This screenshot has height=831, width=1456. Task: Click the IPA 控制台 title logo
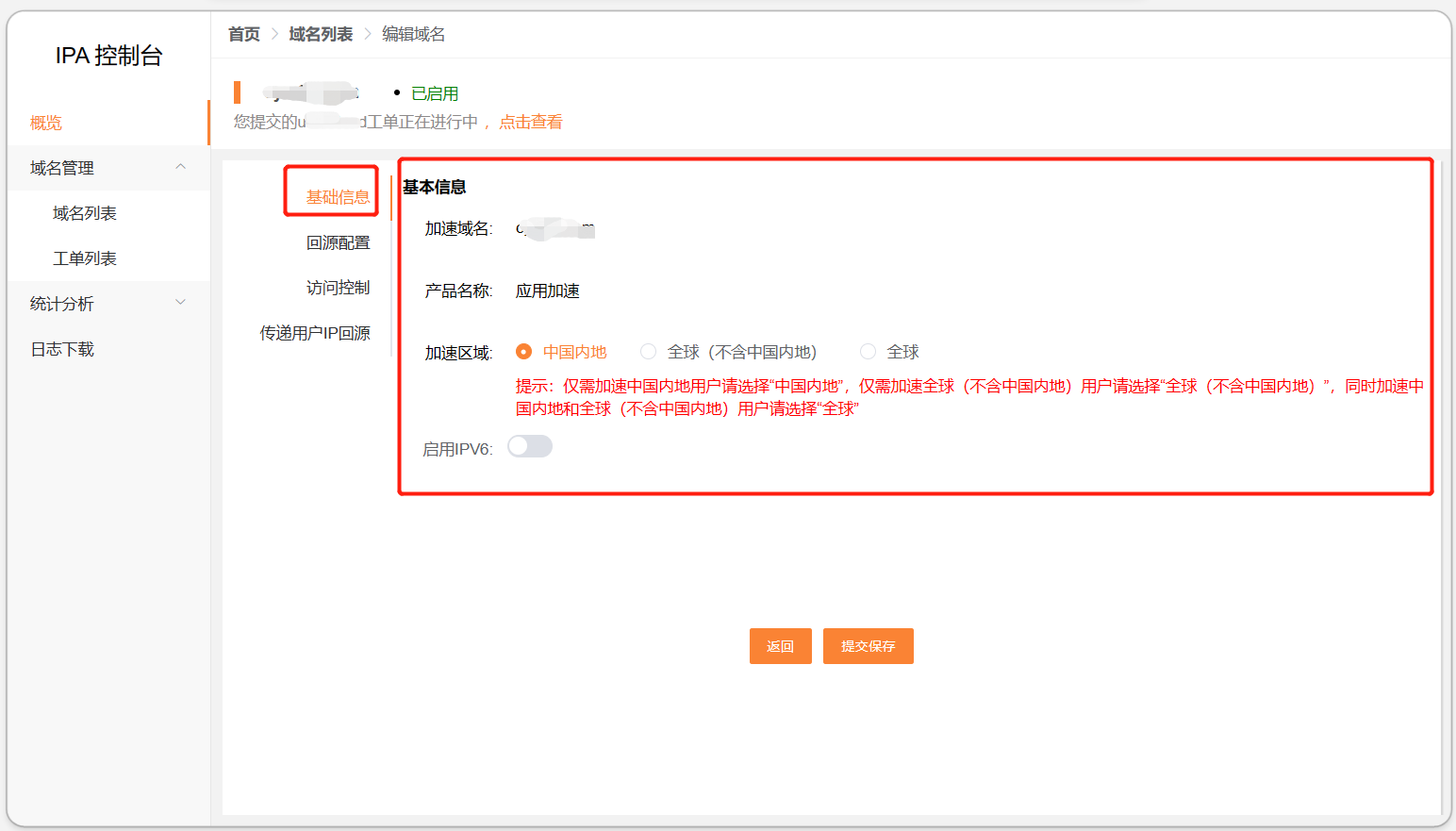click(108, 56)
